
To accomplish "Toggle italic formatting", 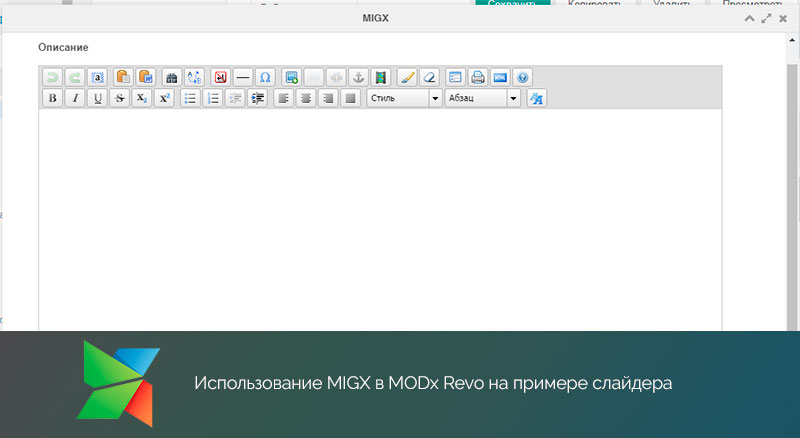I will pyautogui.click(x=74, y=98).
